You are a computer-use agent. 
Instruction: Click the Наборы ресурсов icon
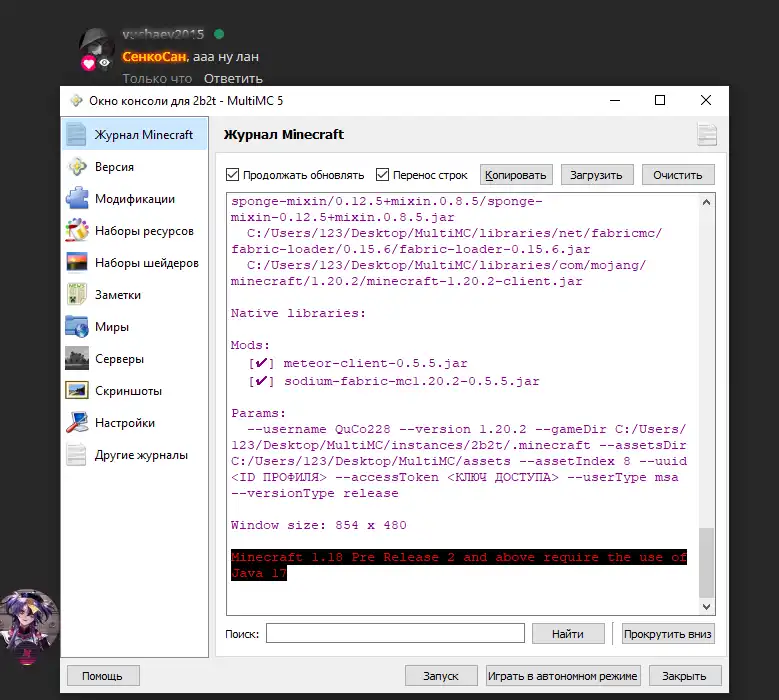point(77,231)
